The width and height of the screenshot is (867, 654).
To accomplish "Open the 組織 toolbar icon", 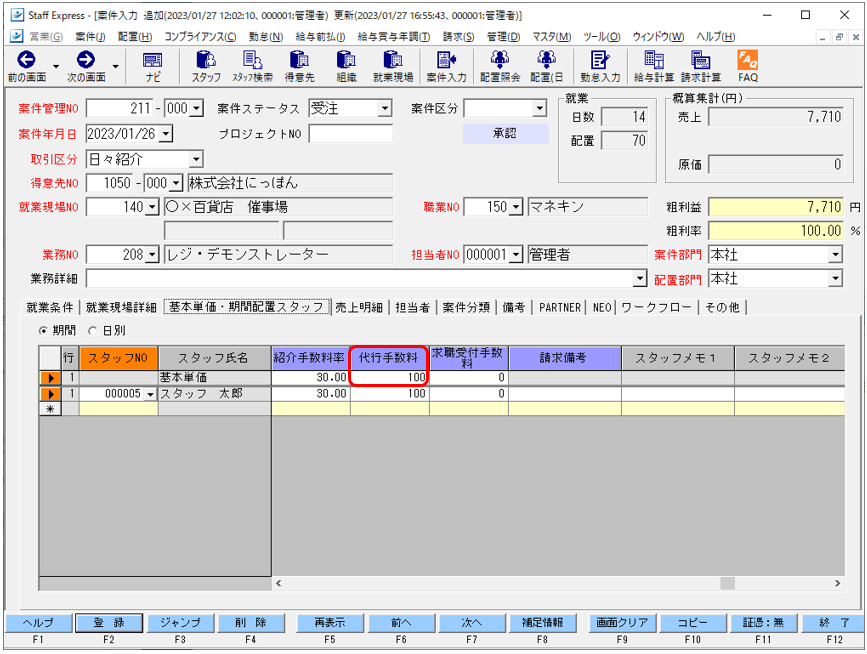I will (346, 60).
